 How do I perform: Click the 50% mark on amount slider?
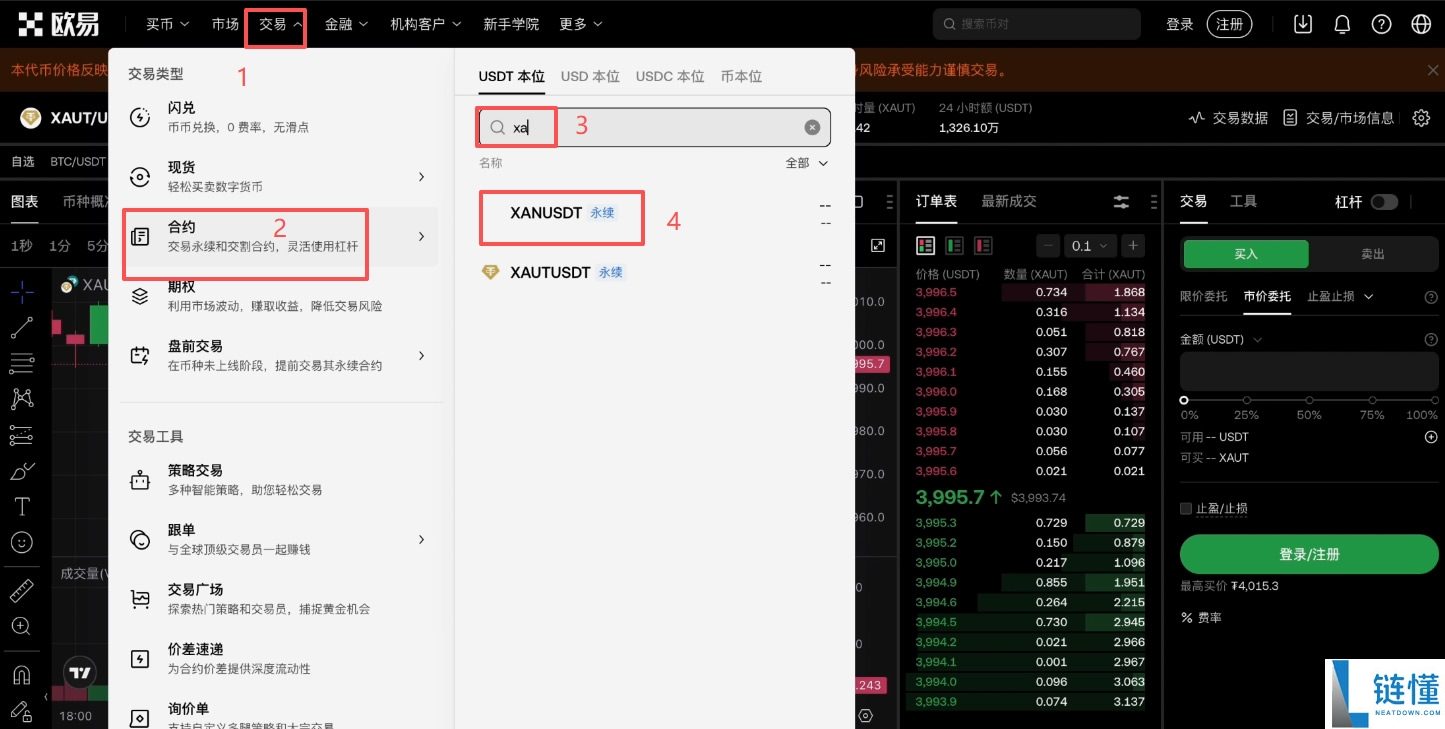pos(1309,400)
